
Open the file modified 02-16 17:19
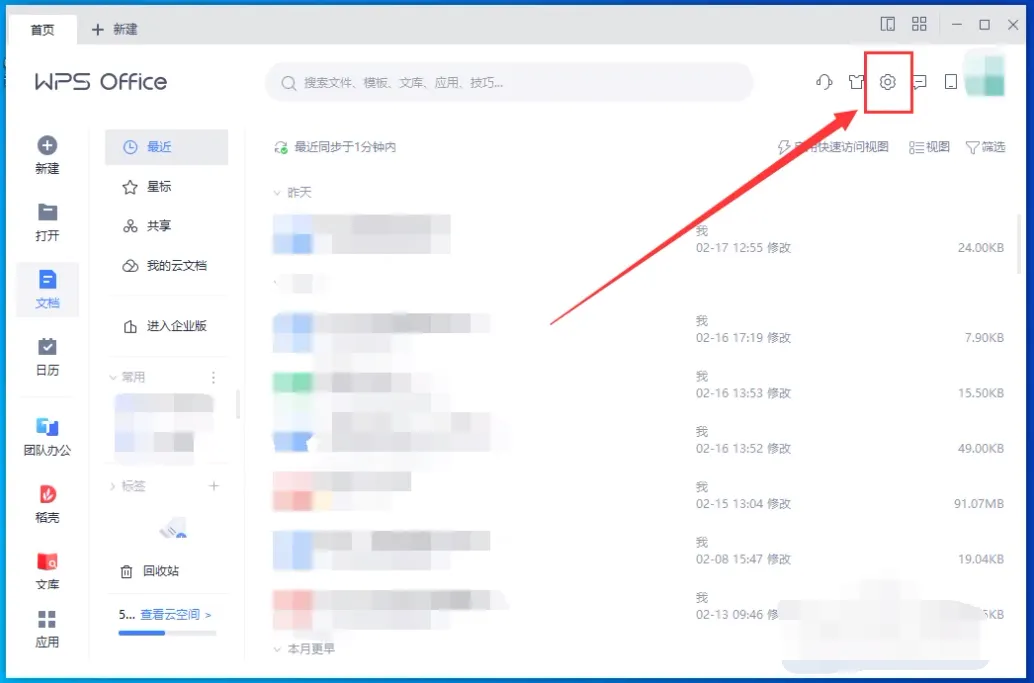point(638,330)
